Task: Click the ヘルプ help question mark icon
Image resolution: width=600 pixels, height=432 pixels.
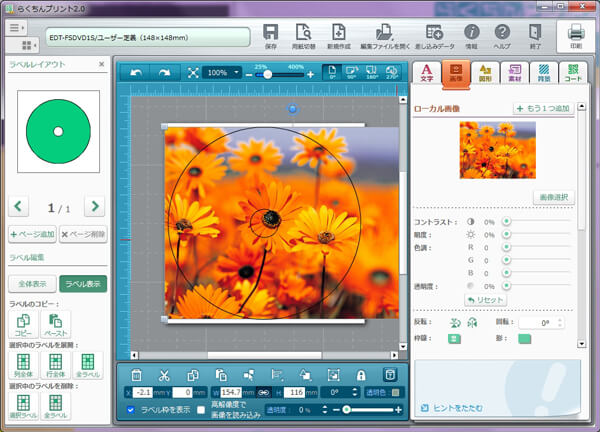Action: [502, 36]
